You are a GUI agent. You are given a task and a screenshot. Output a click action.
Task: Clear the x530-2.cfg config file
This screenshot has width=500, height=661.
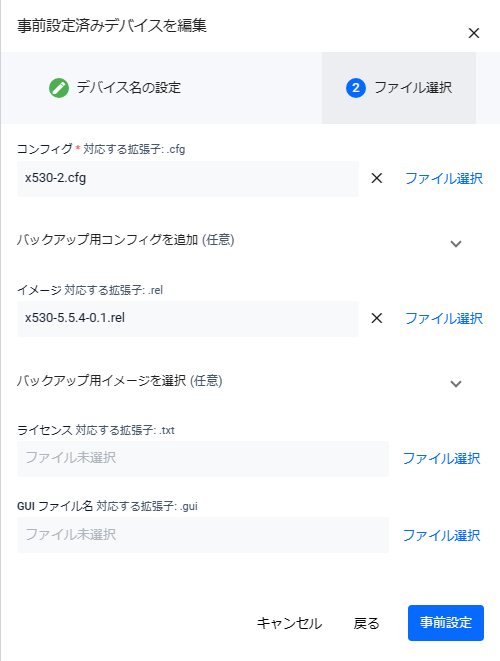coord(376,178)
